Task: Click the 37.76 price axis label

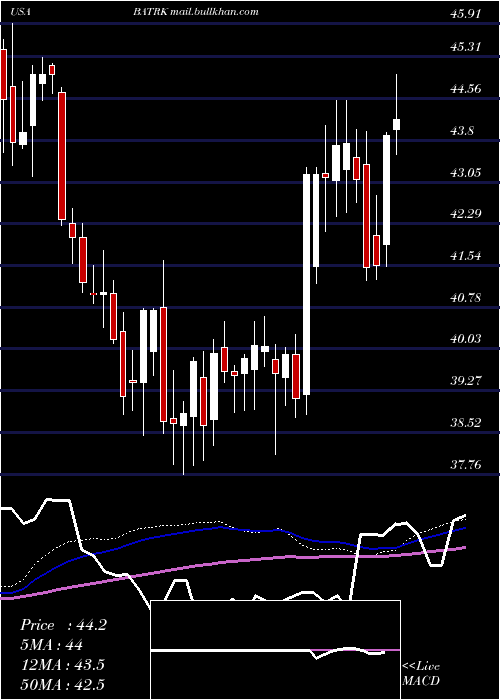Action: tap(466, 465)
